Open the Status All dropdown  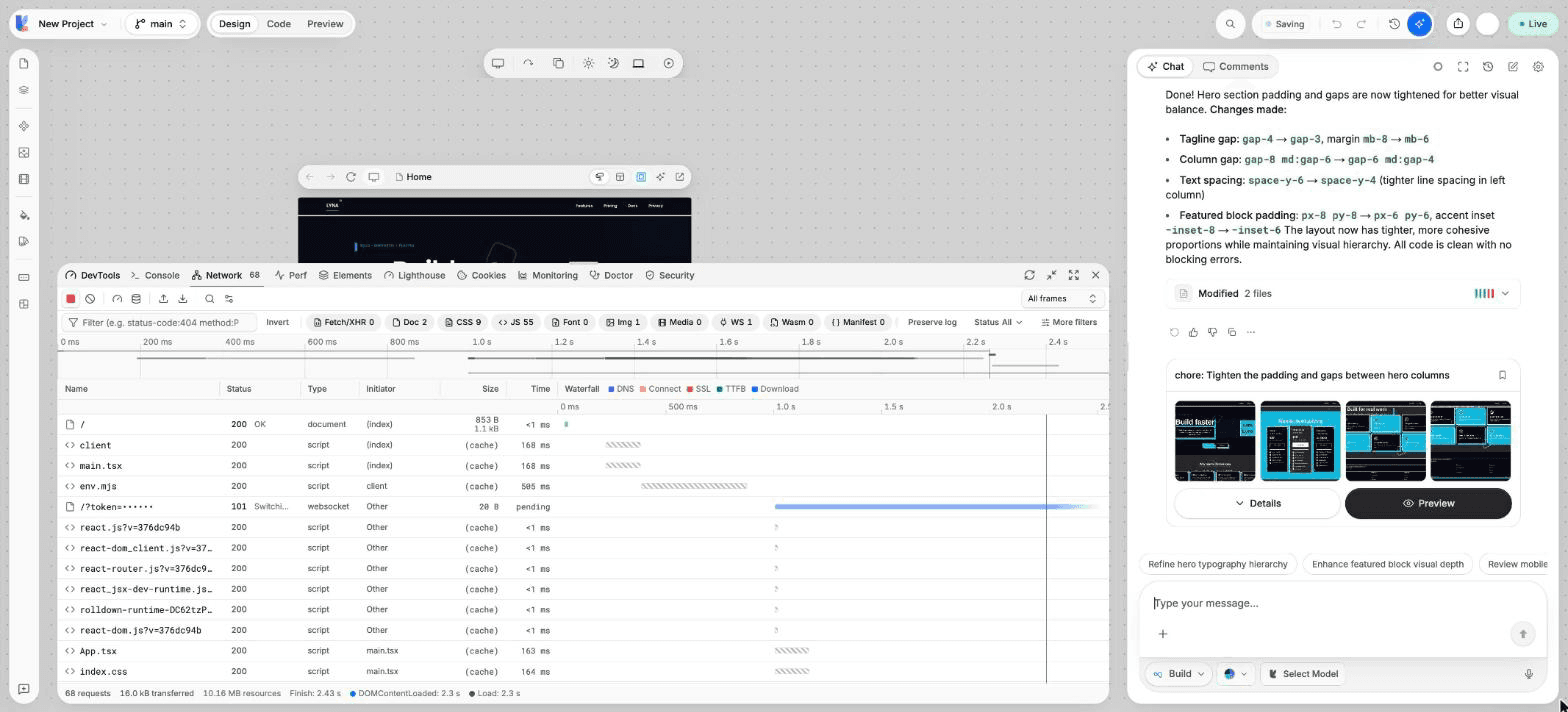click(998, 322)
